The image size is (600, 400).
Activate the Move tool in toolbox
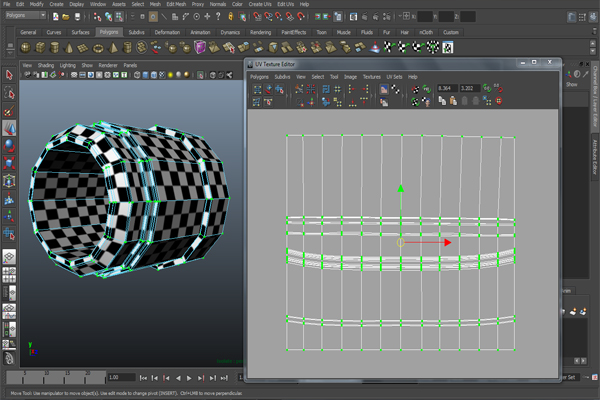[9, 128]
